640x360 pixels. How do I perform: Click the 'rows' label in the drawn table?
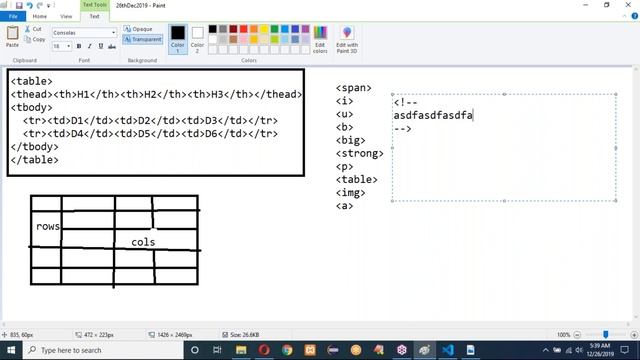pyautogui.click(x=48, y=227)
